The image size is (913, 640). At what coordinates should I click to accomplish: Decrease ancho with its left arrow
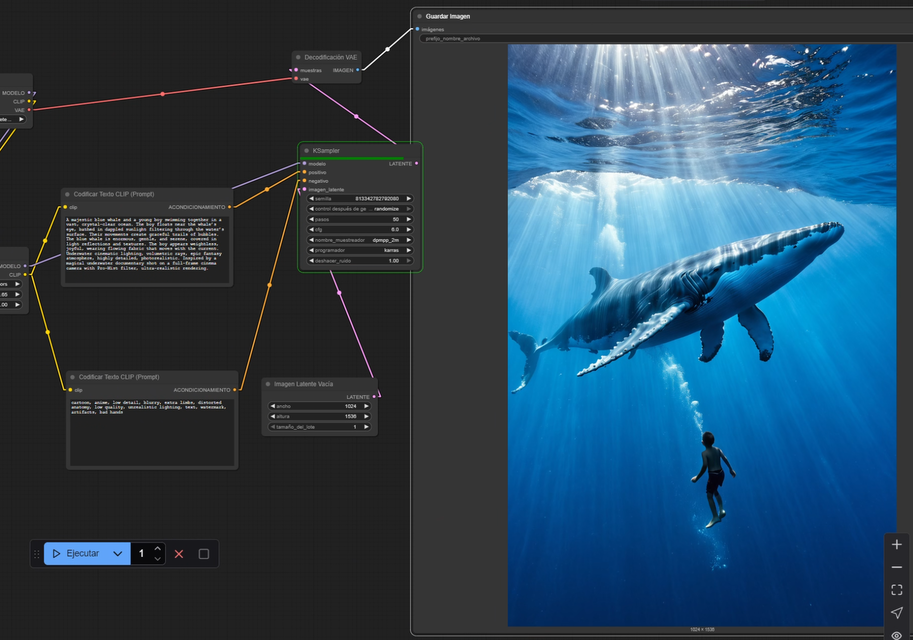tap(273, 406)
